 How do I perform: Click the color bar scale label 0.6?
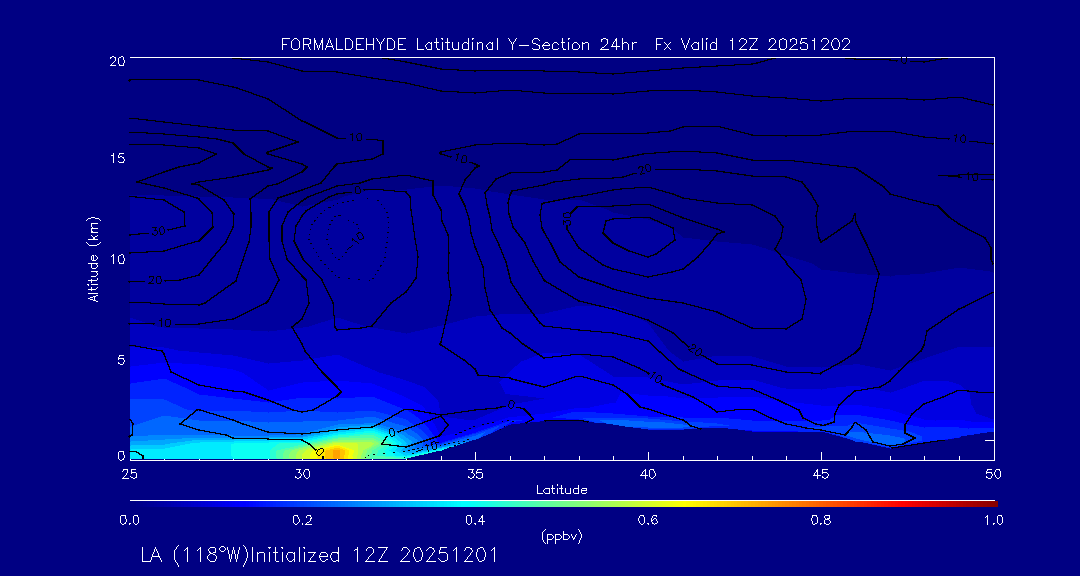648,521
